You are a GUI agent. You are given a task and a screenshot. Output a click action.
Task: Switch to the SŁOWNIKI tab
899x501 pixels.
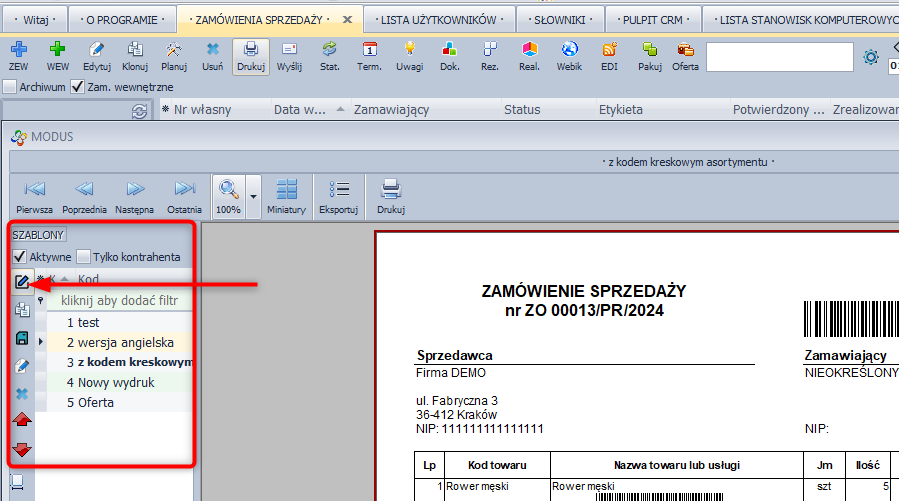pyautogui.click(x=560, y=20)
